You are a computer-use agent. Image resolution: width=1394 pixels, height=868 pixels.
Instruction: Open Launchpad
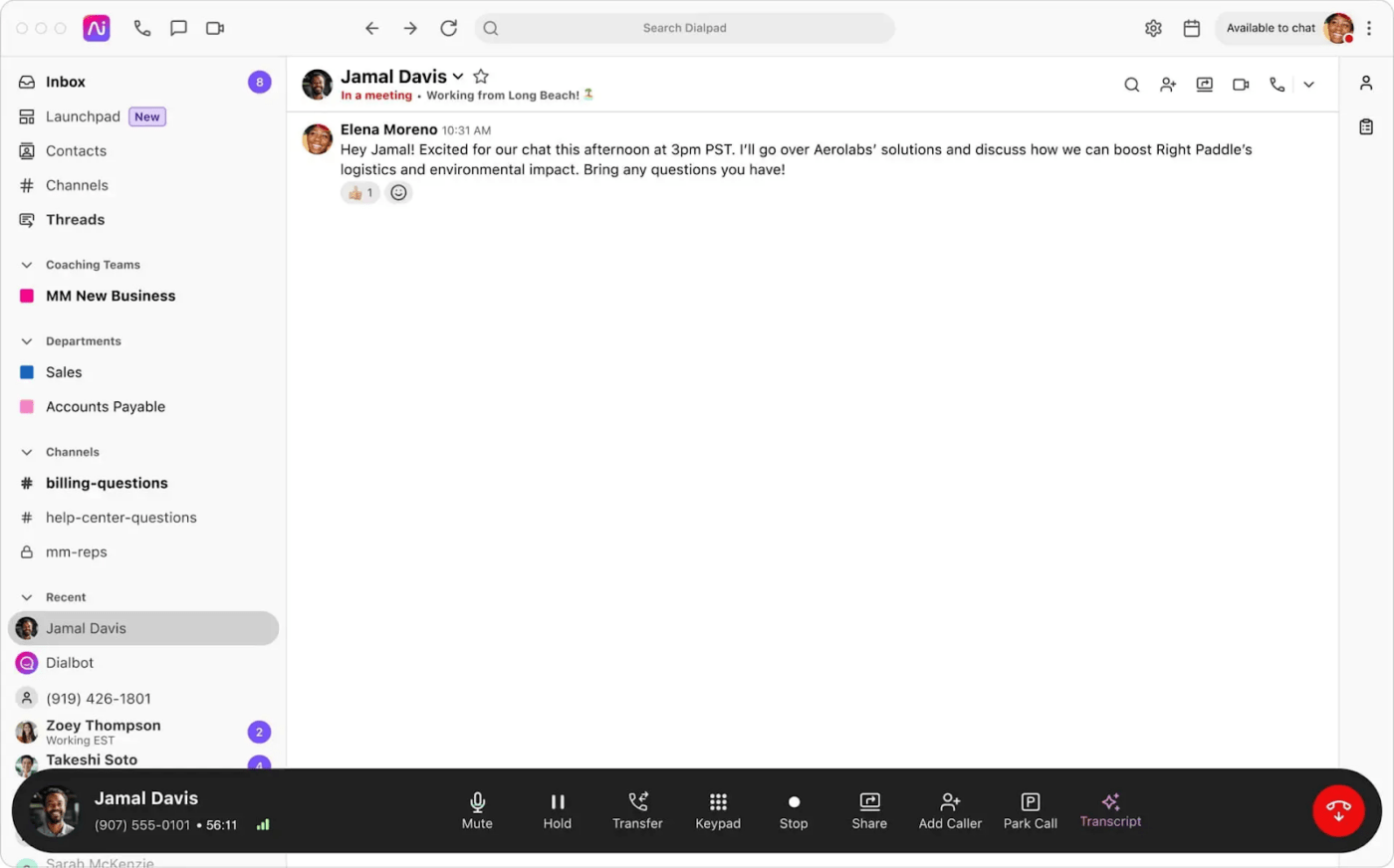coord(143,116)
